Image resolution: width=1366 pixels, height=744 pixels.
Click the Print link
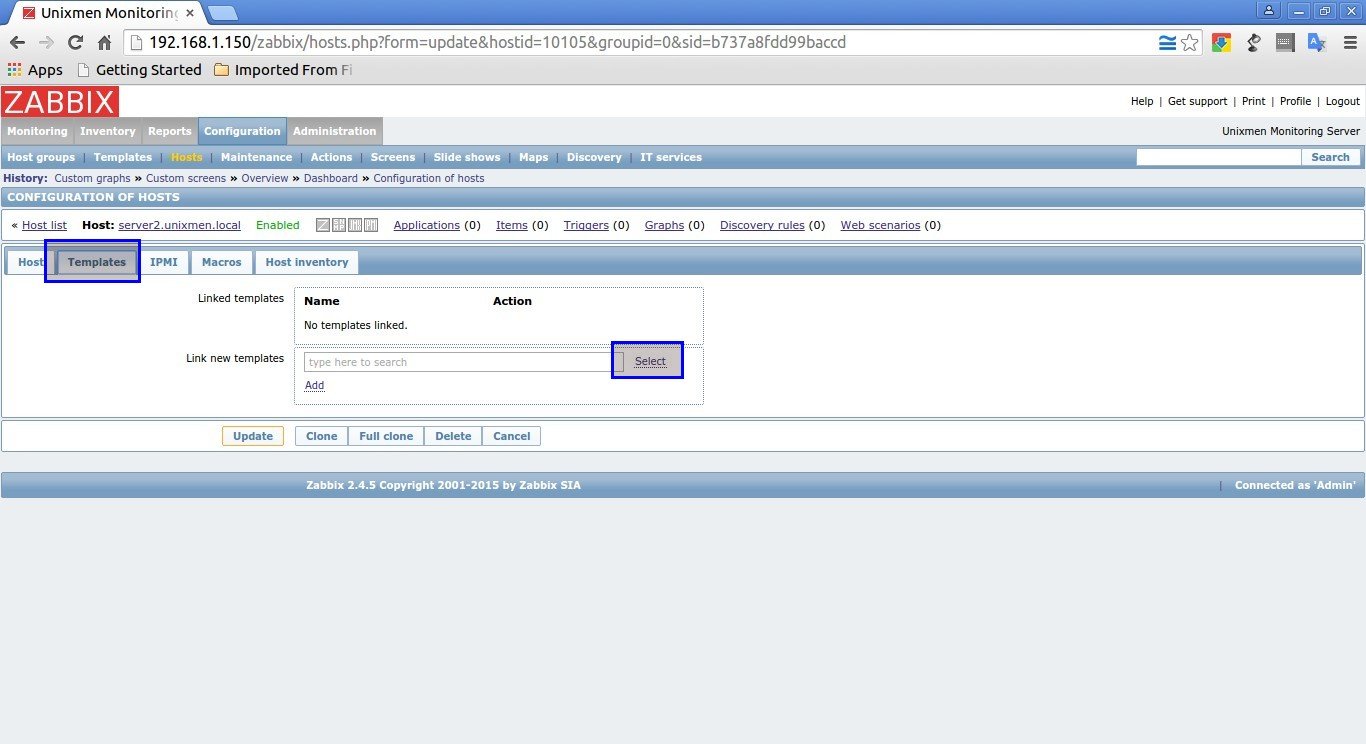1254,101
